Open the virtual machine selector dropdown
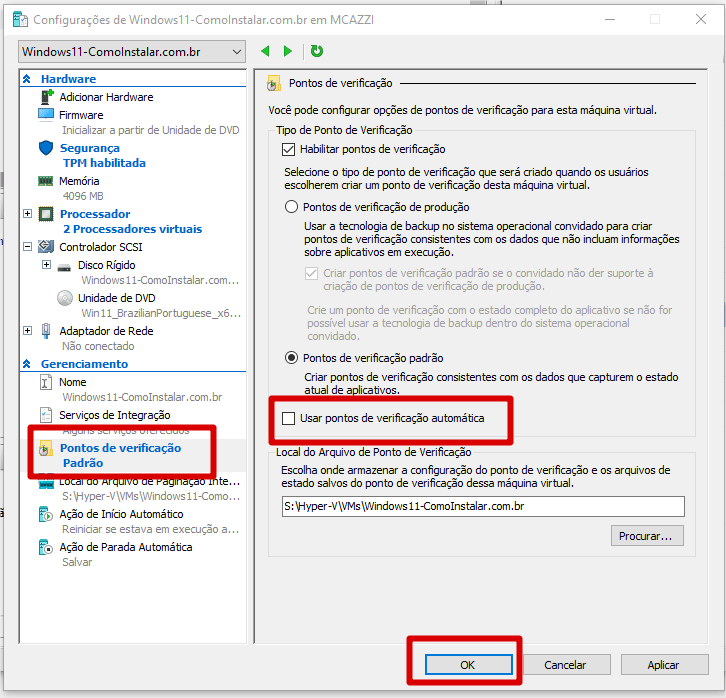Screen dimensions: 726x698 [132, 51]
